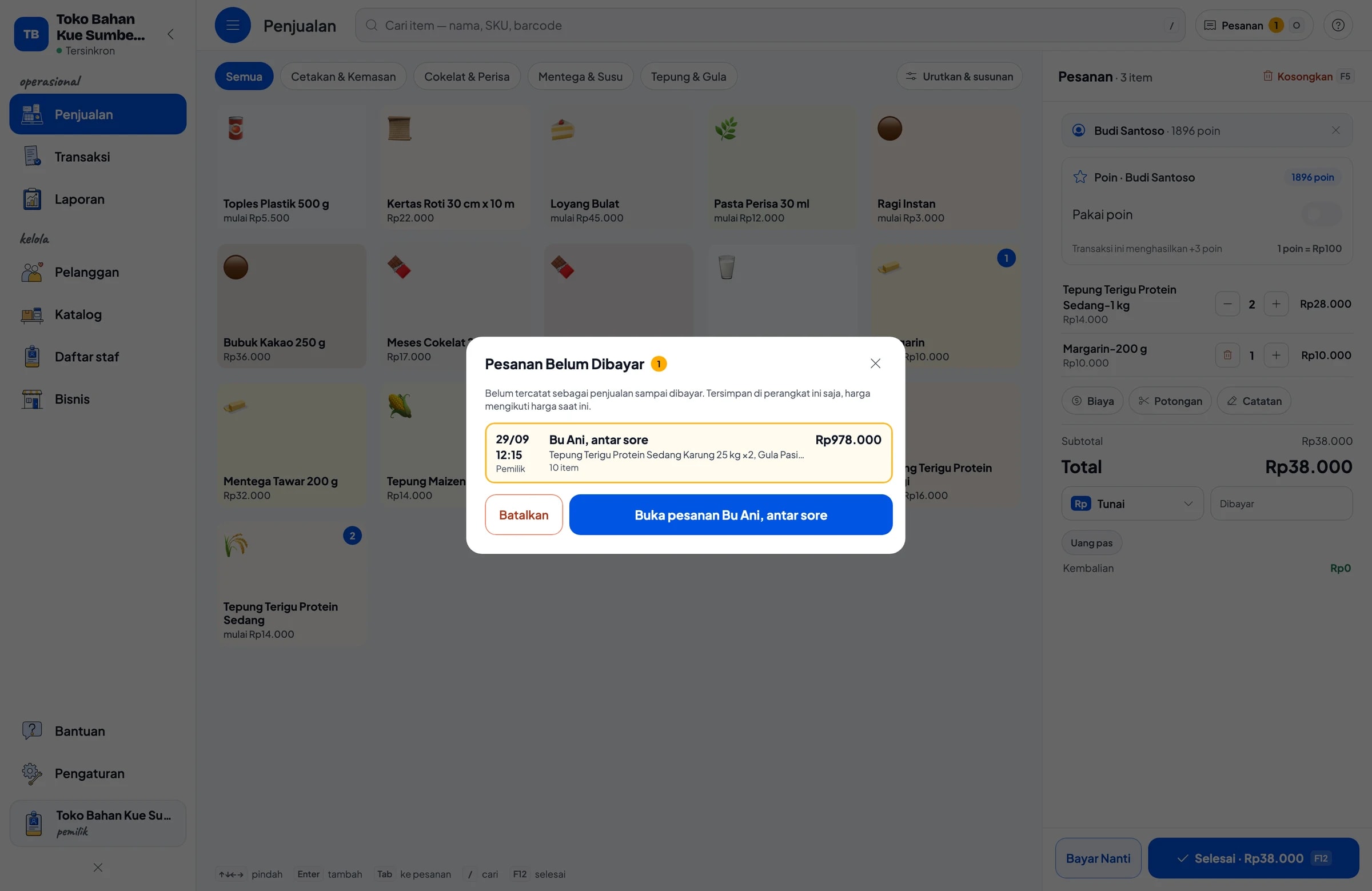Open the help question mark icon
The image size is (1372, 891).
pyautogui.click(x=1337, y=25)
